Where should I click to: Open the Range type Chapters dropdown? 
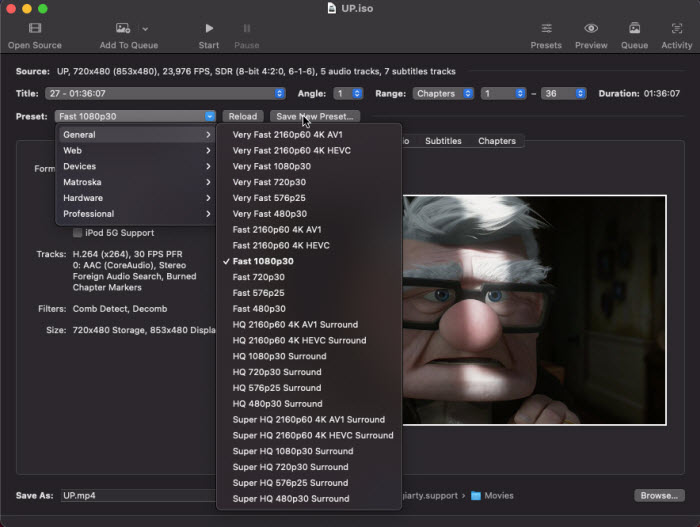coord(443,93)
